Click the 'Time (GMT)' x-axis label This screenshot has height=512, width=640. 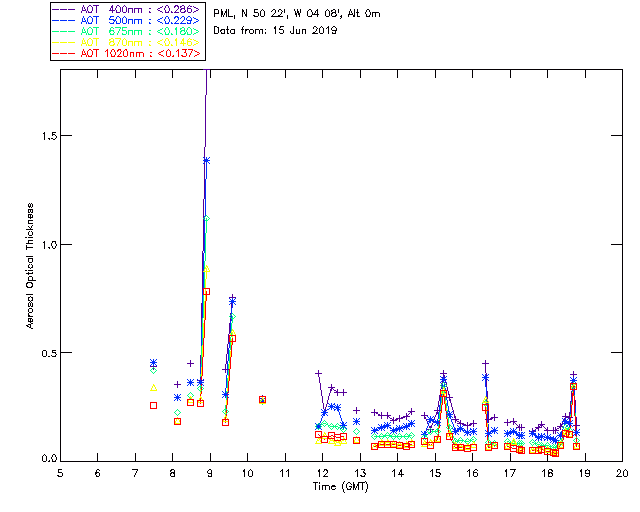pyautogui.click(x=341, y=487)
